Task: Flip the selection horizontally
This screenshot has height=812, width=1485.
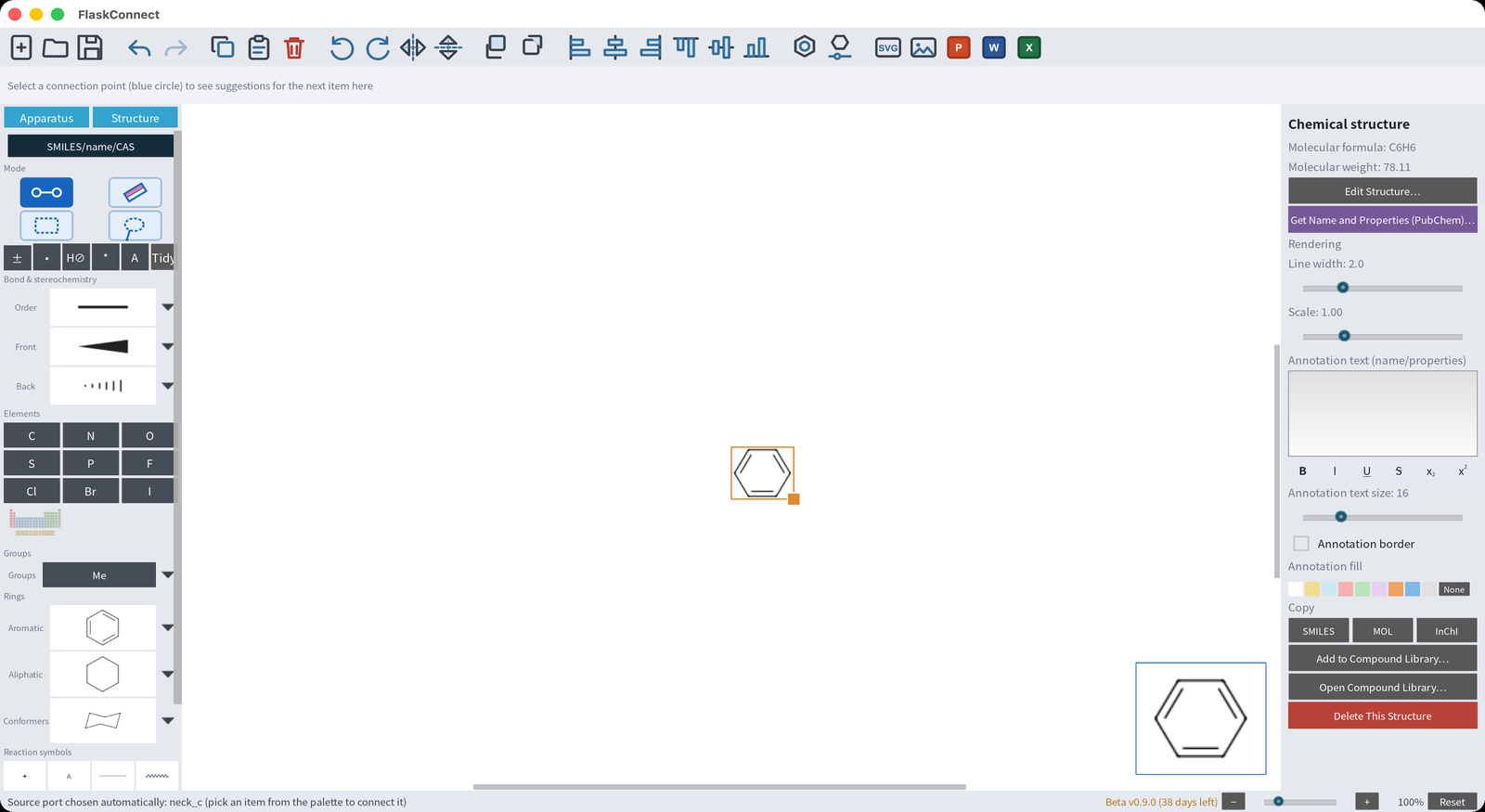Action: (x=413, y=47)
